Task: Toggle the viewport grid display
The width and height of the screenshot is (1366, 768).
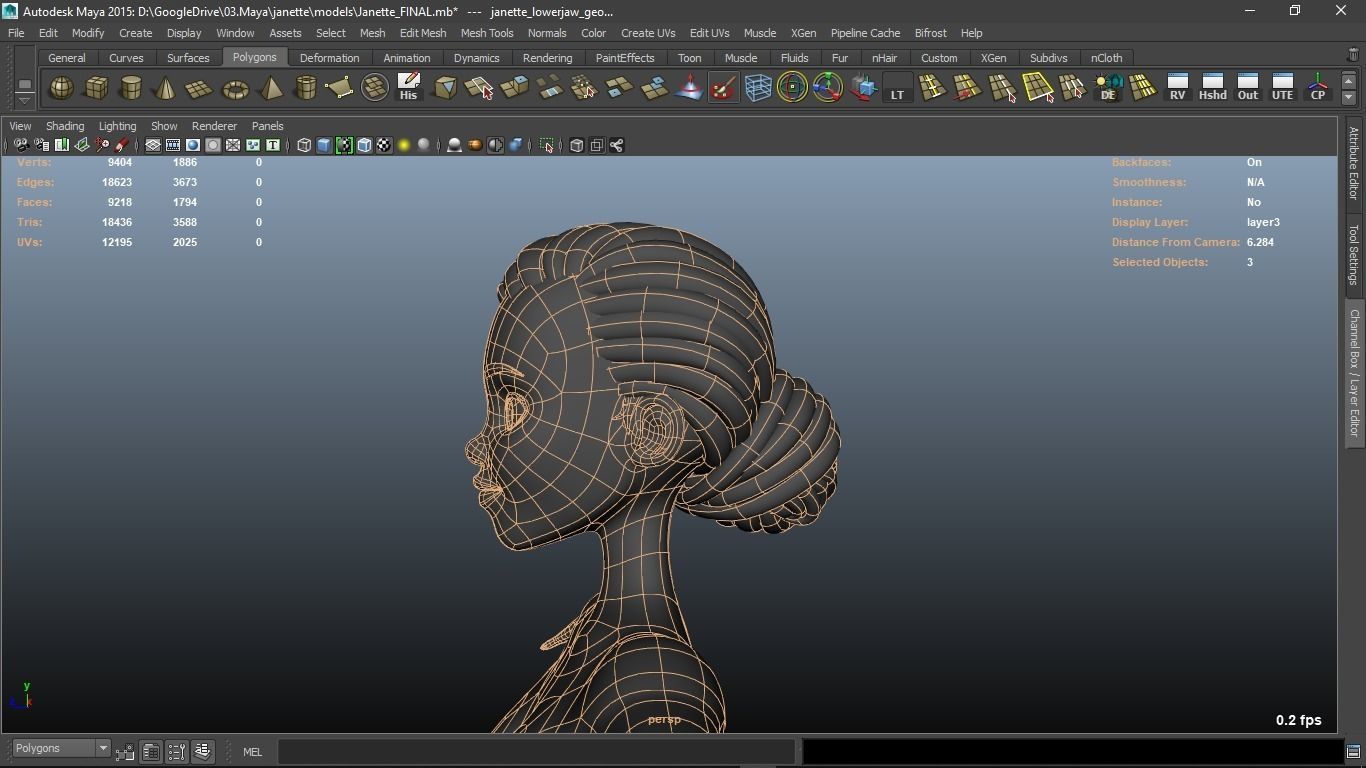Action: [153, 145]
